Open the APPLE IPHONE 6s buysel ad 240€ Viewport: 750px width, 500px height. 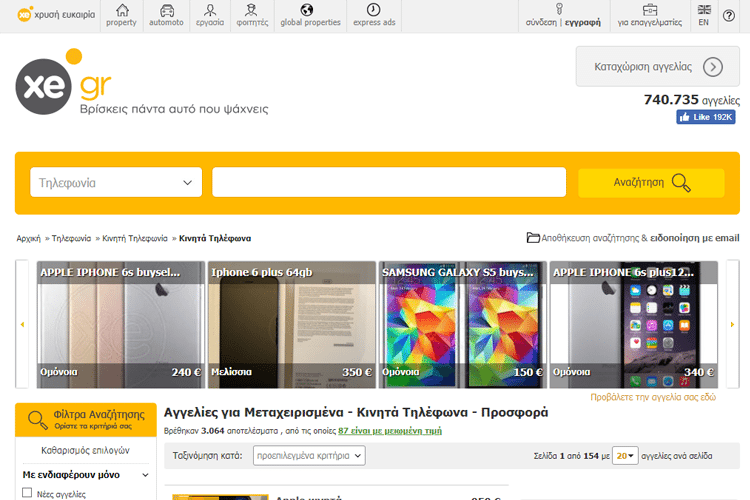[x=121, y=324]
